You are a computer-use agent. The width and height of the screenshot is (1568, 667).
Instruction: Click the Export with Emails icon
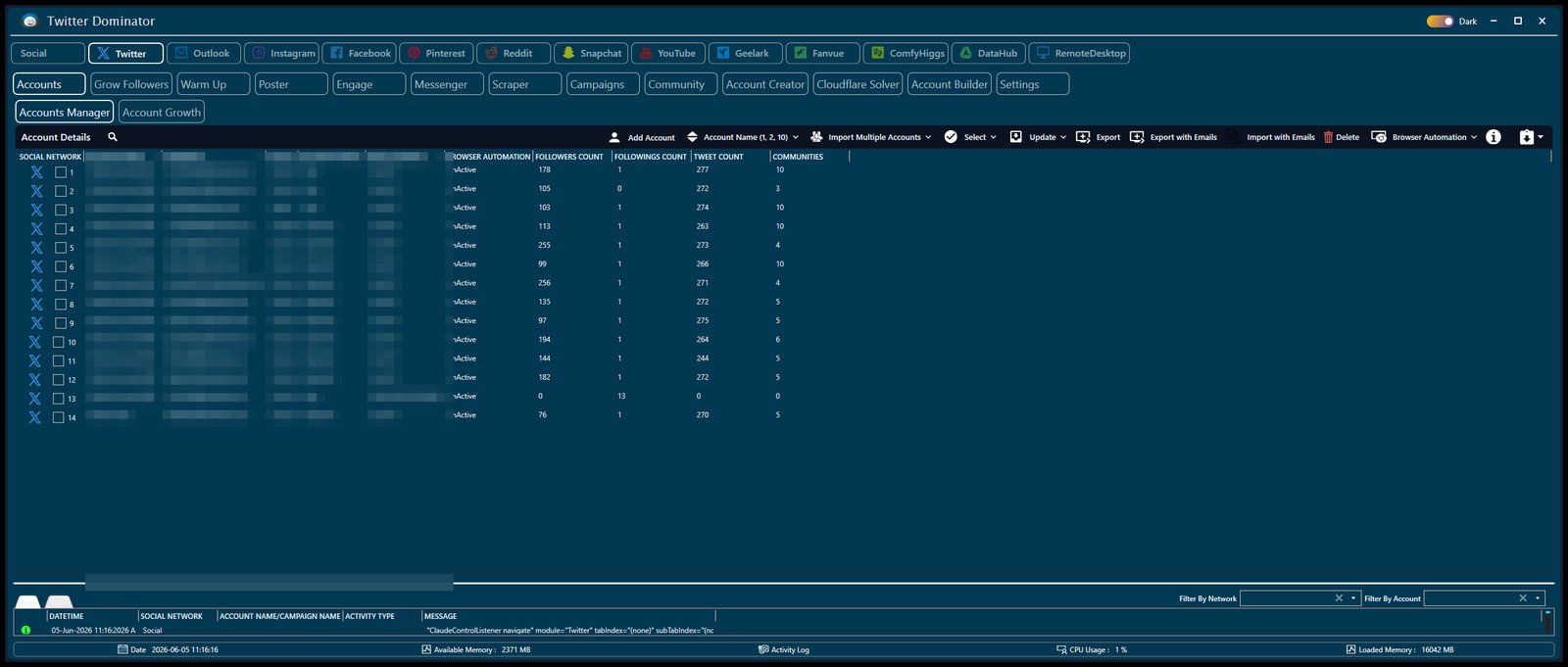coord(1137,137)
